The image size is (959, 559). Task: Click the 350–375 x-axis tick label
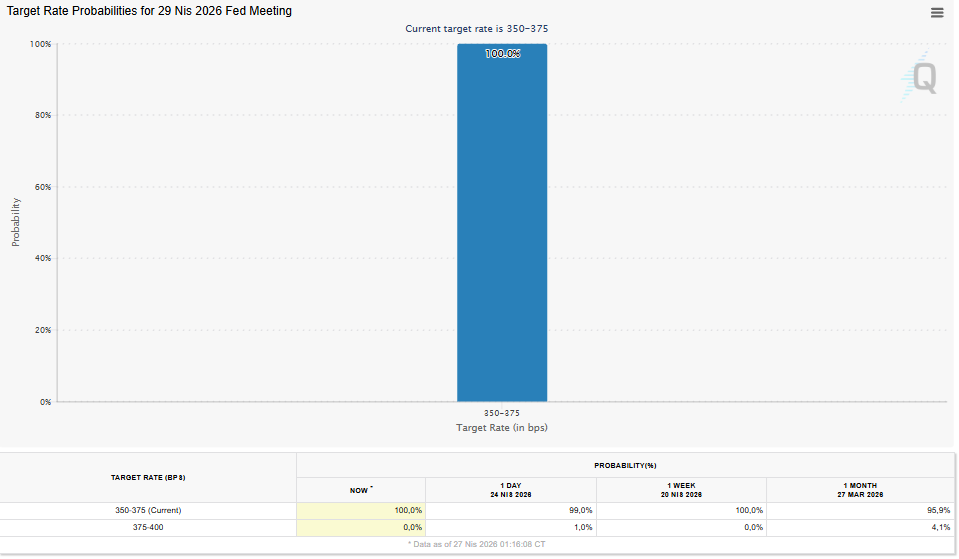point(502,412)
